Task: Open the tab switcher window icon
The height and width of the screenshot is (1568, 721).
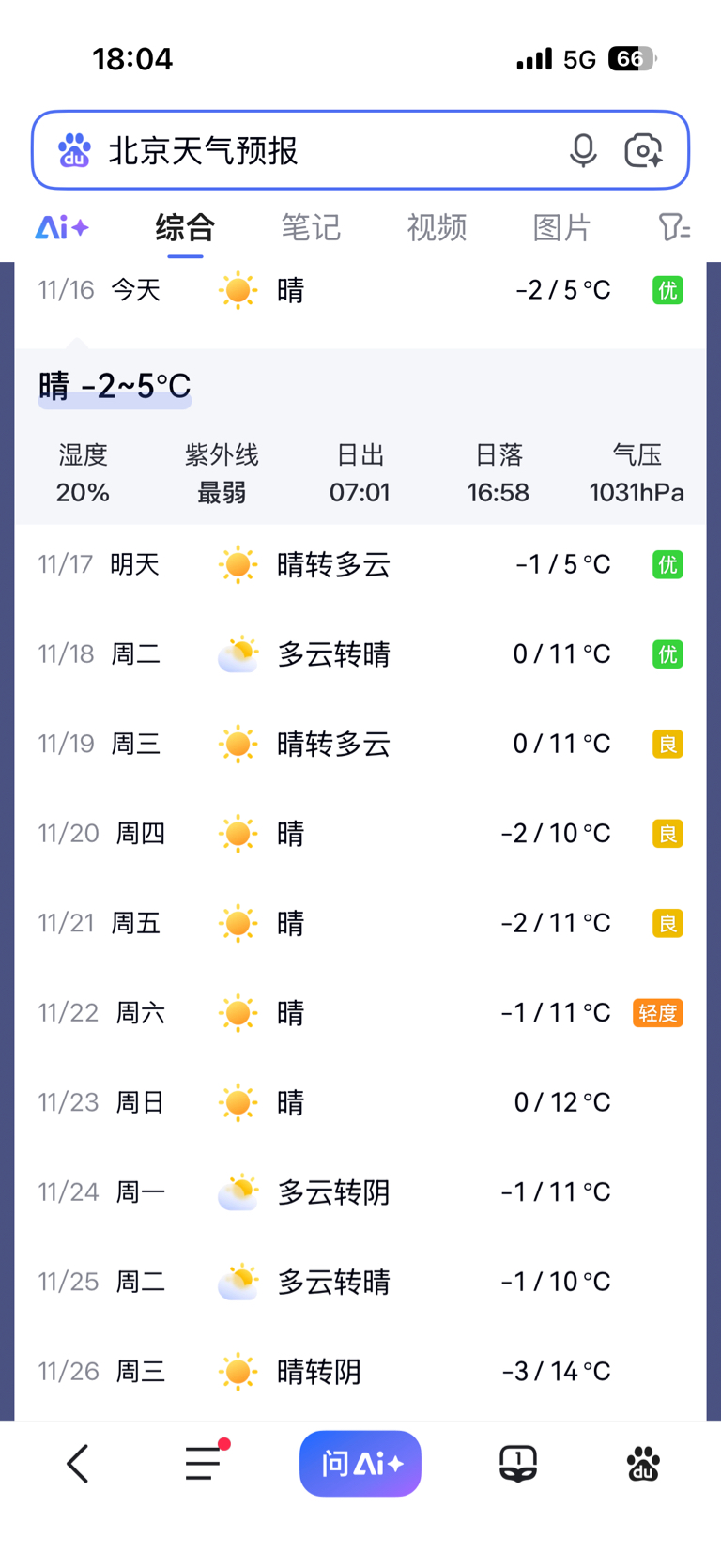Action: (517, 1463)
